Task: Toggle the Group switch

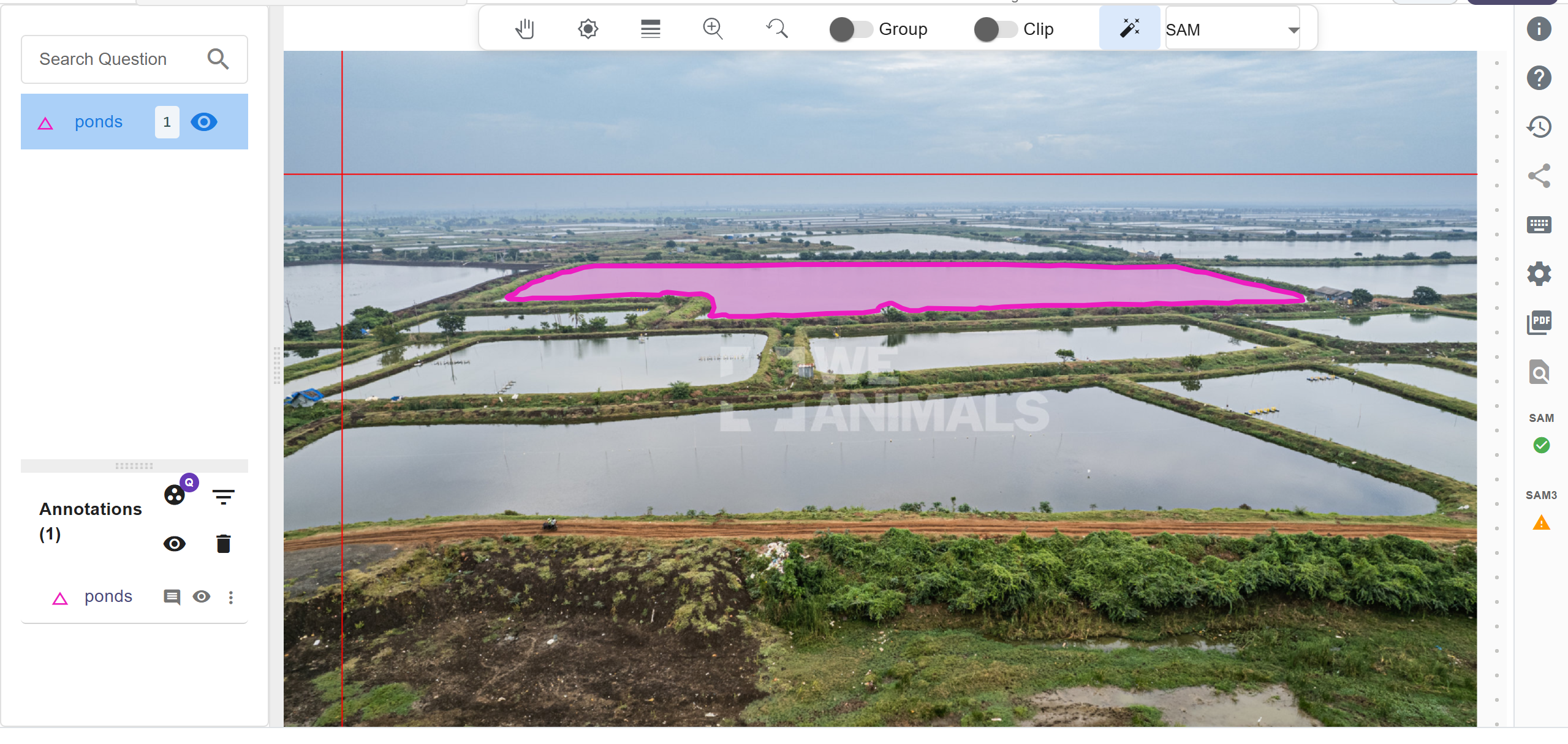Action: tap(850, 29)
